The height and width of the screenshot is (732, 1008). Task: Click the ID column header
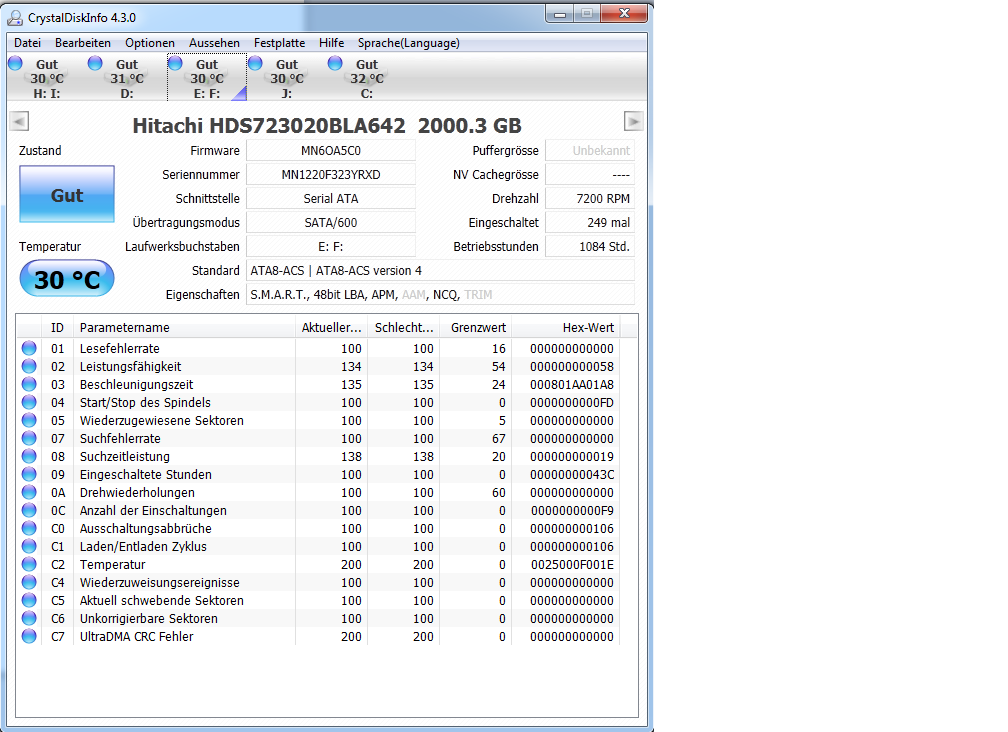pyautogui.click(x=58, y=328)
